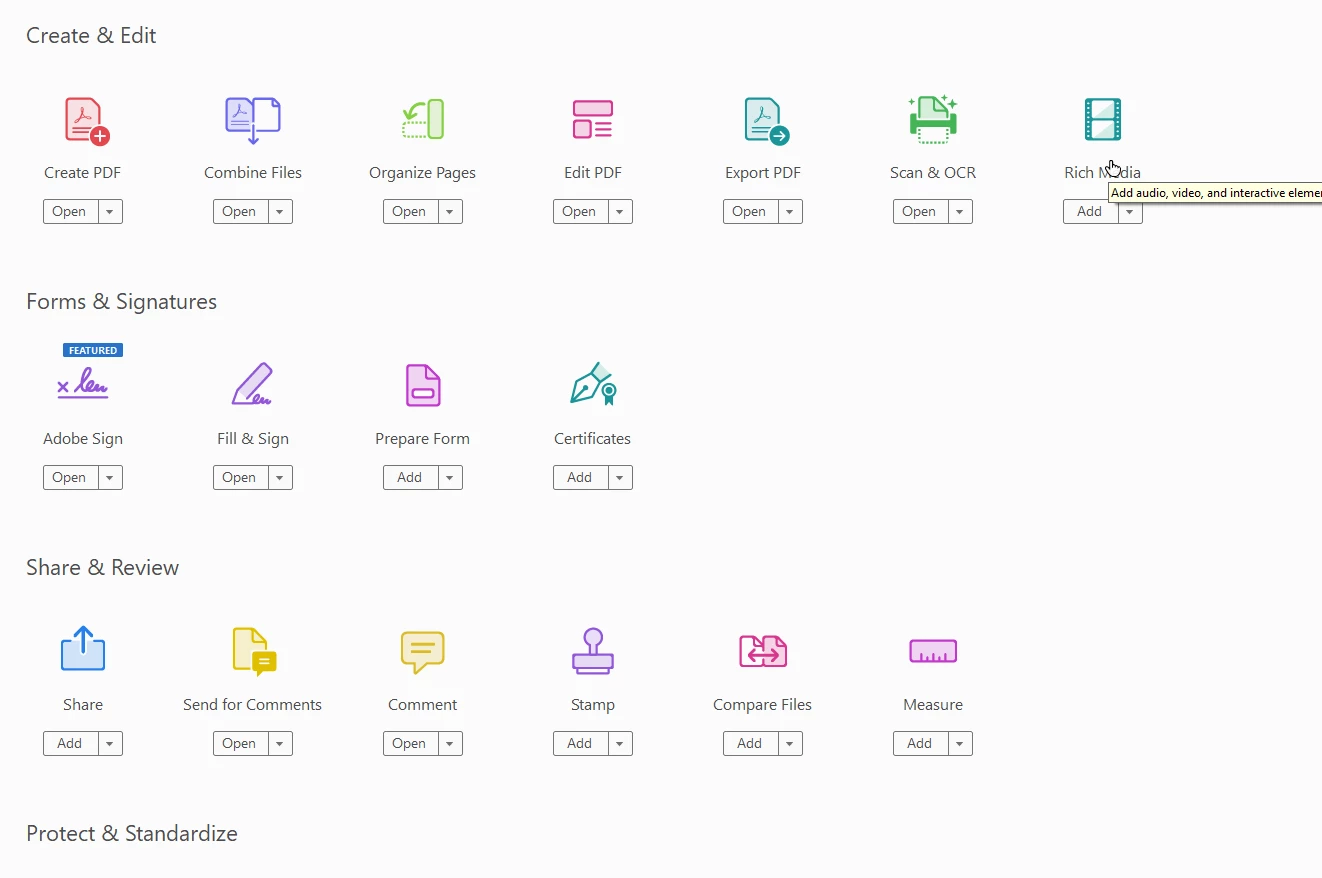
Task: Open the Edit PDF tool button
Action: point(580,211)
